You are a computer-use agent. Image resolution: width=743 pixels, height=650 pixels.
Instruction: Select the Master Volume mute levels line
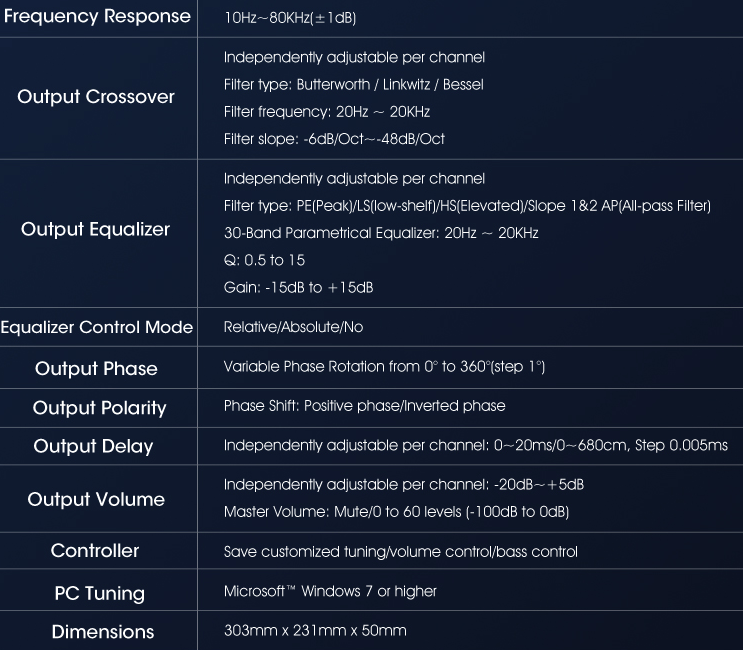click(x=396, y=512)
